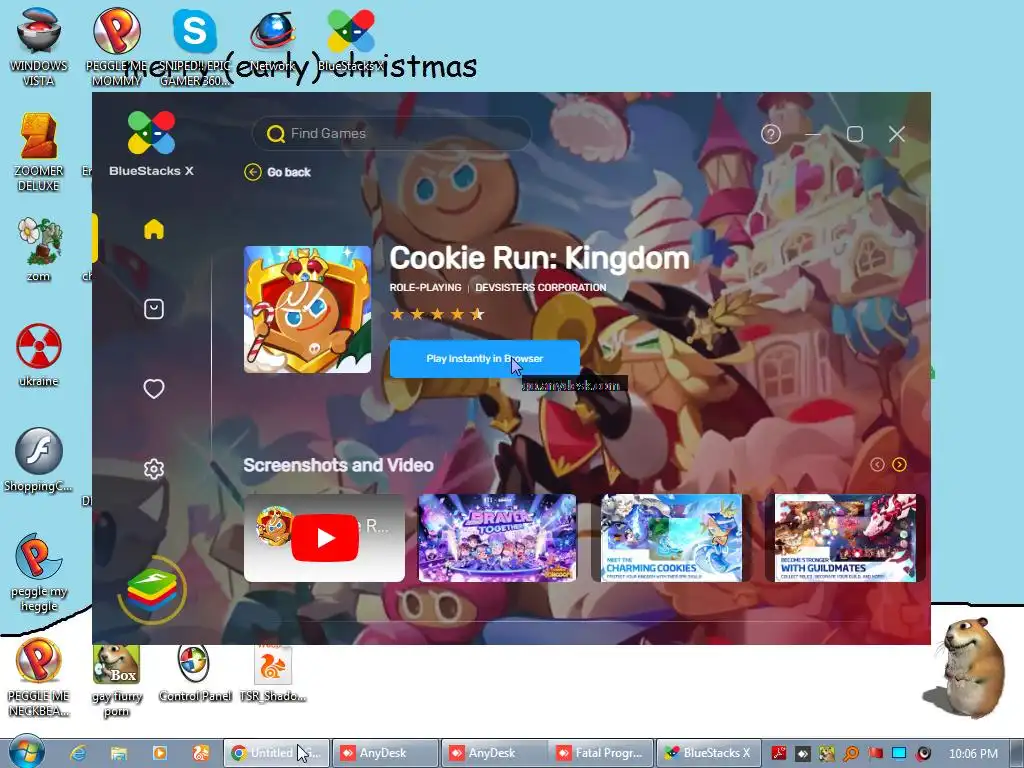1024x768 pixels.
Task: Select the Control Panel desktop icon
Action: click(195, 673)
